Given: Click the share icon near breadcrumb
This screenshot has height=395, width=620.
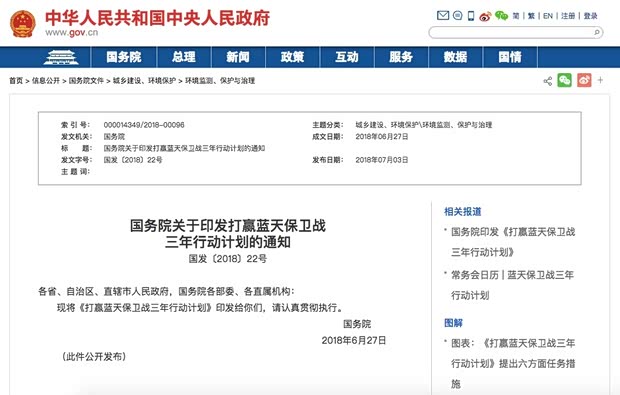Looking at the screenshot, I should tap(548, 81).
